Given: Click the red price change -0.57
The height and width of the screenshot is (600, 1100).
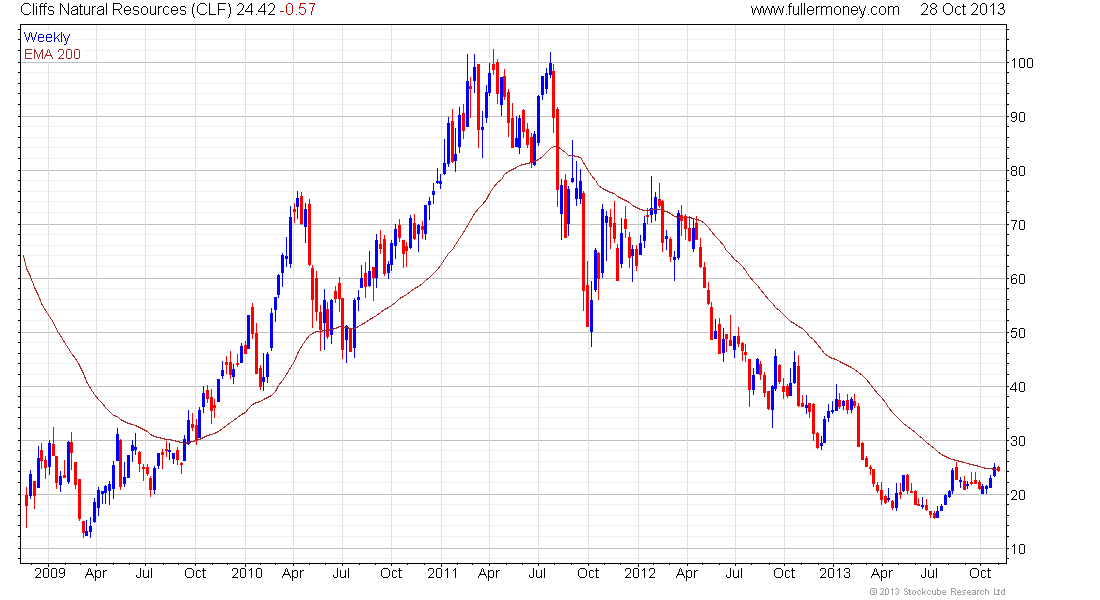Looking at the screenshot, I should click(x=296, y=10).
